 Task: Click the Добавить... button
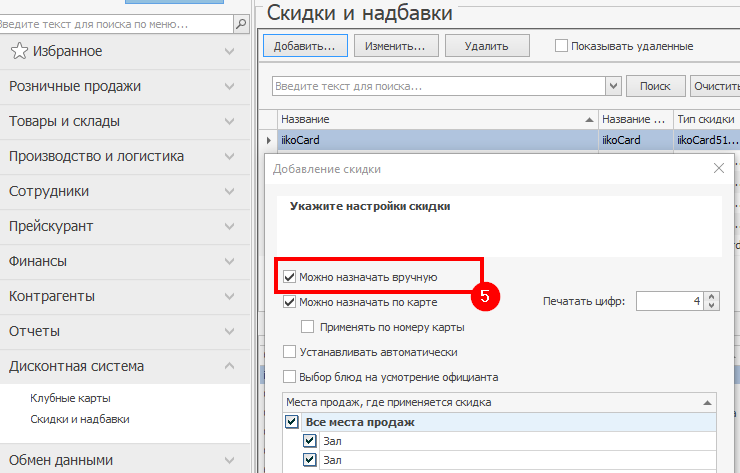click(x=305, y=46)
